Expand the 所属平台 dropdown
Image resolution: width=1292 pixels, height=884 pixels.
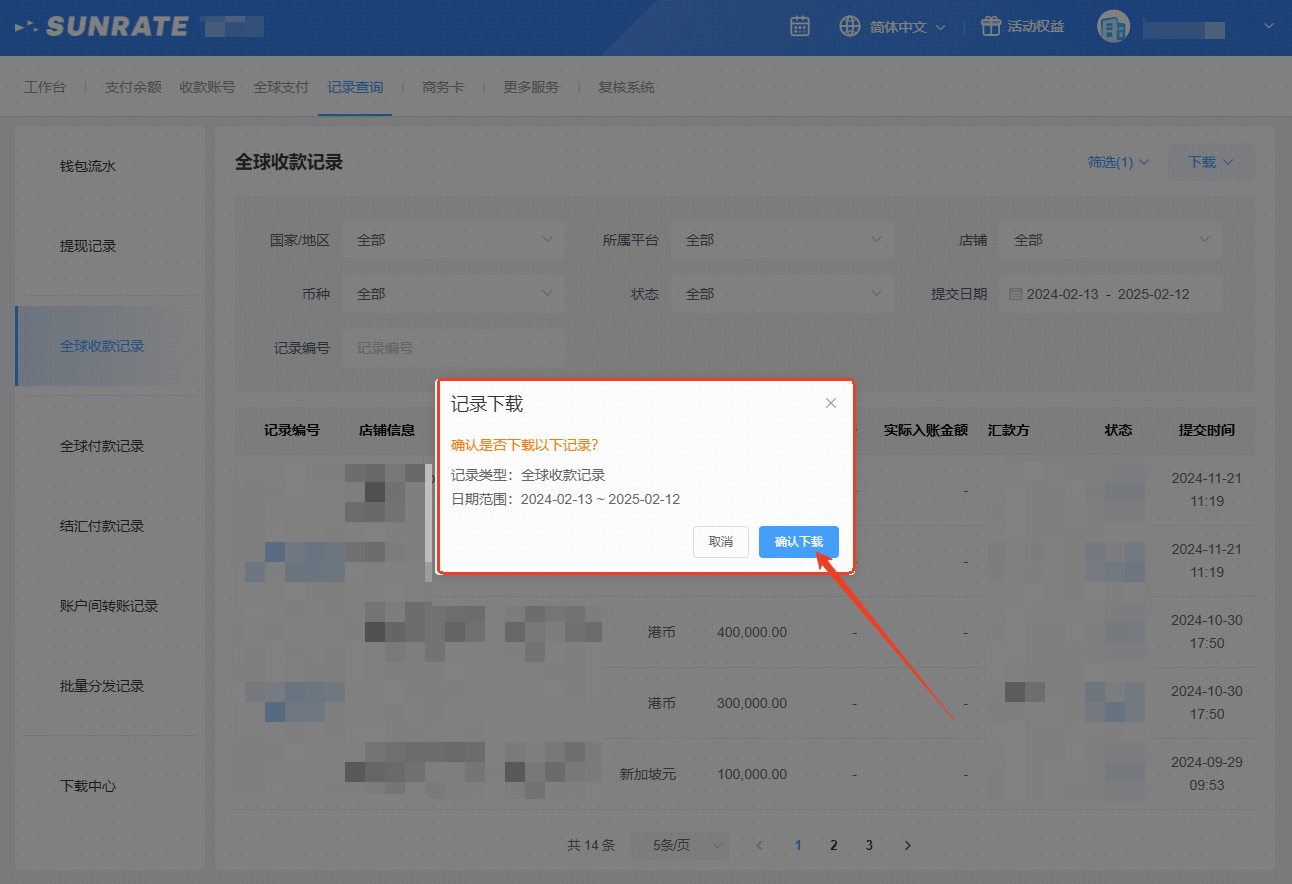[781, 240]
